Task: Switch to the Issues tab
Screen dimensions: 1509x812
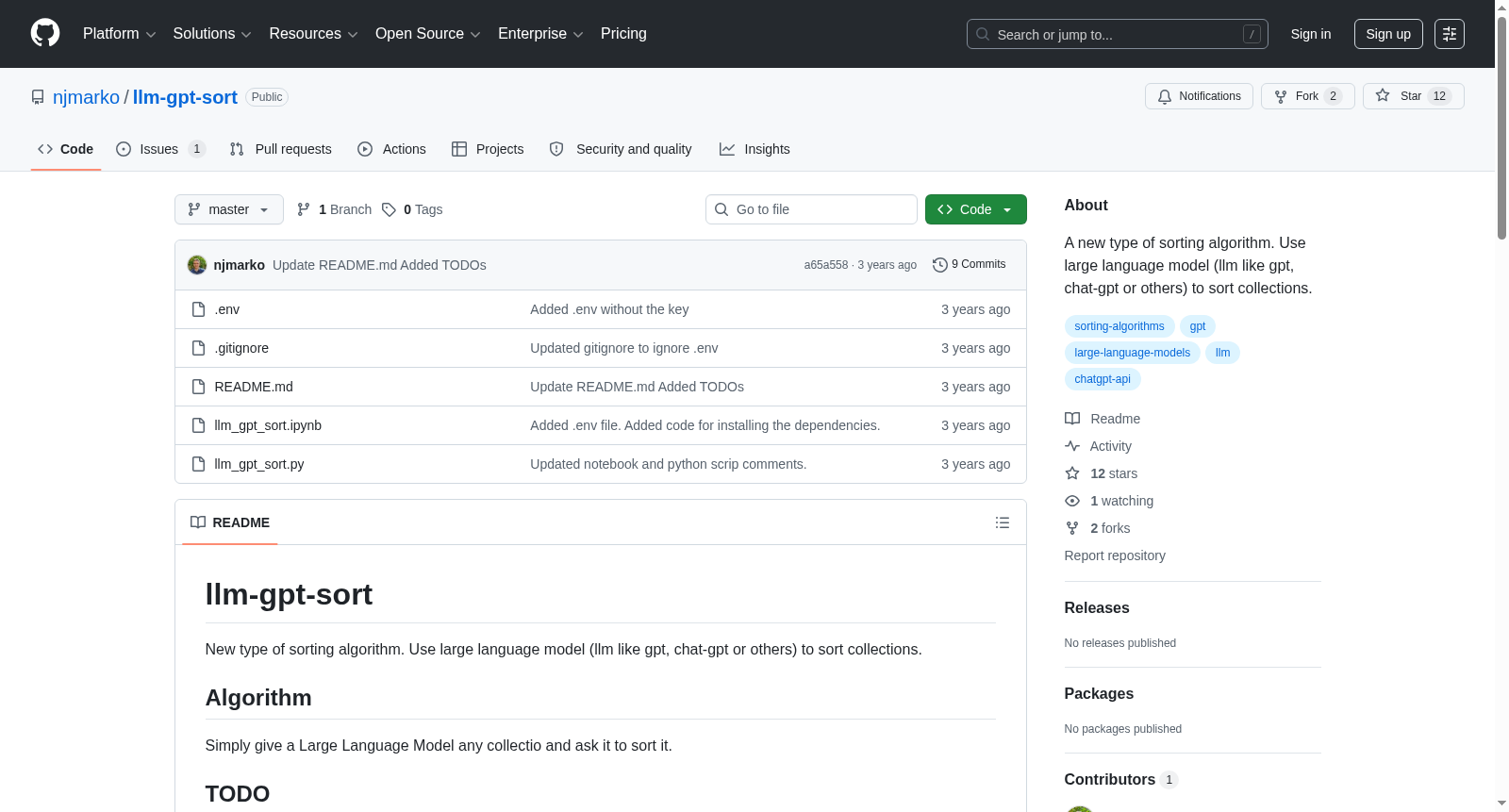Action: 160,149
